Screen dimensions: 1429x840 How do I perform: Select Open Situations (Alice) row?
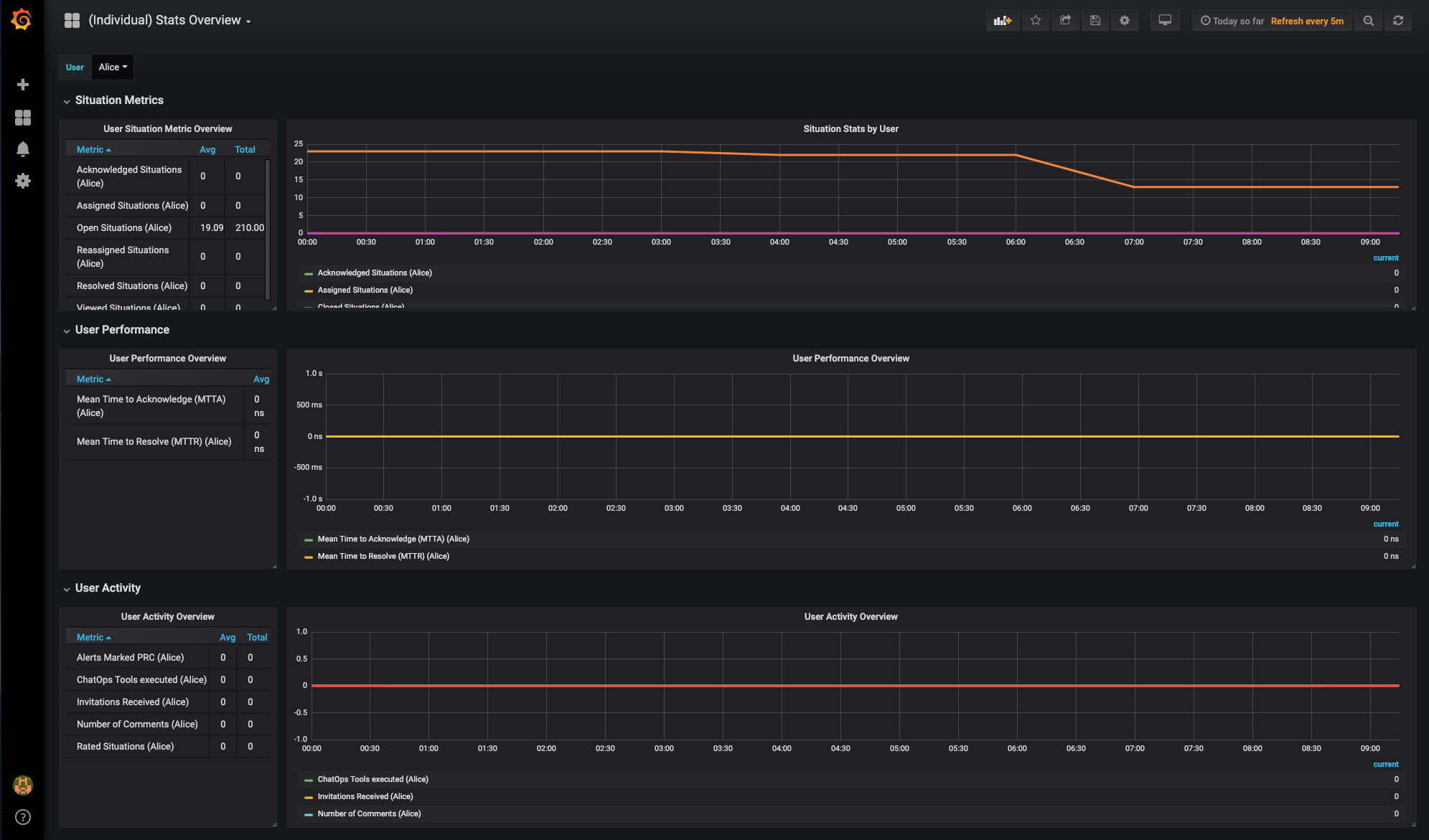coord(167,227)
